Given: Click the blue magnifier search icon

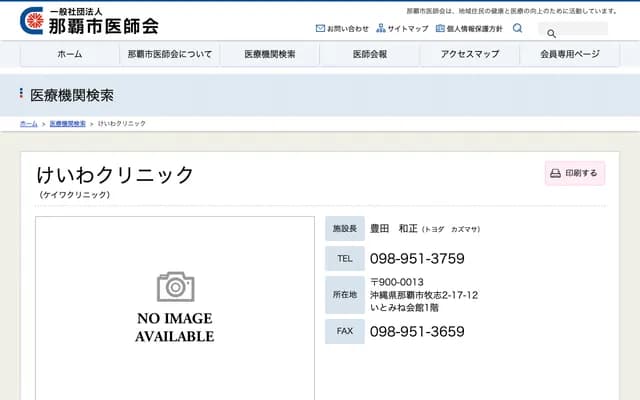Looking at the screenshot, I should [x=517, y=28].
